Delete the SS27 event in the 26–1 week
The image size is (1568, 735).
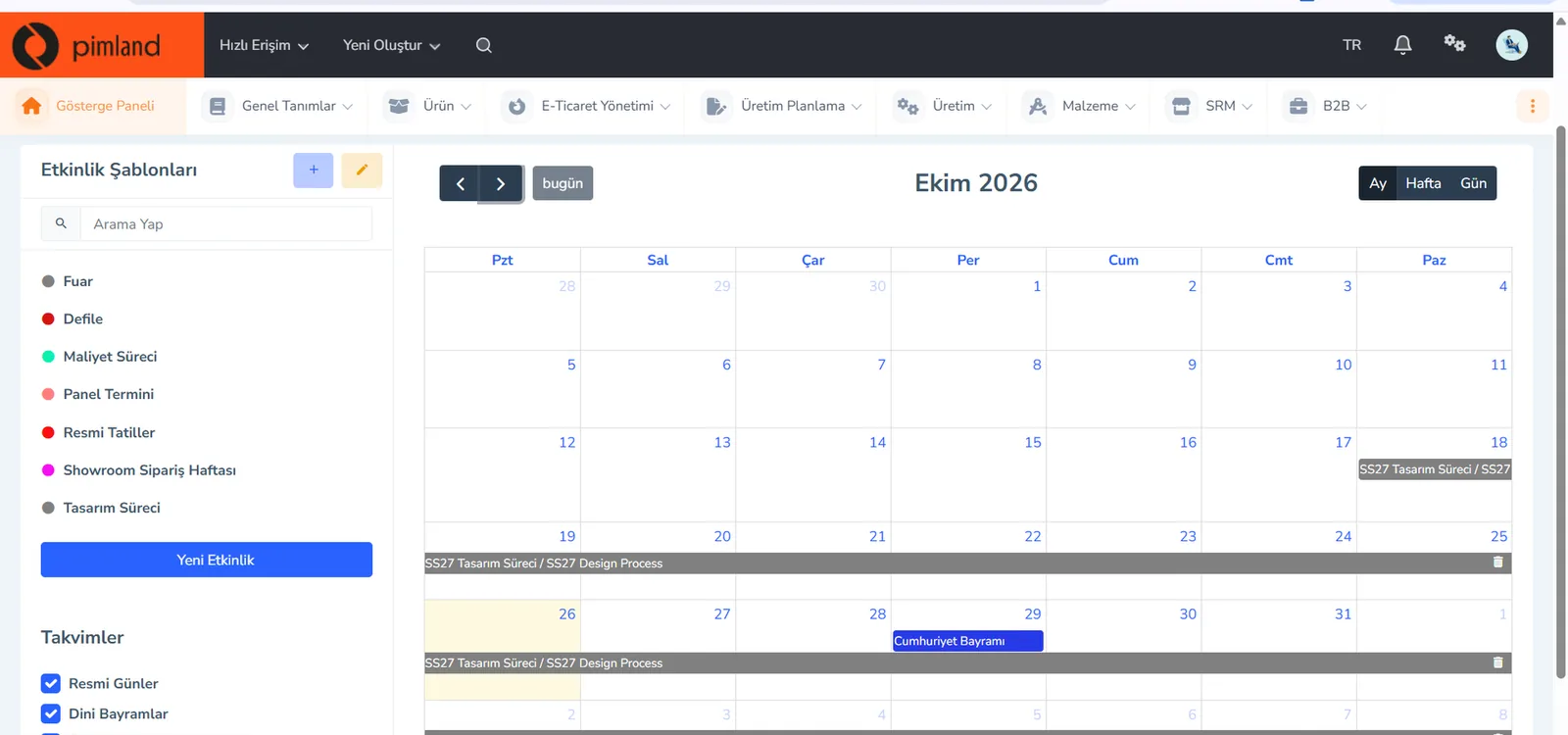[1497, 662]
